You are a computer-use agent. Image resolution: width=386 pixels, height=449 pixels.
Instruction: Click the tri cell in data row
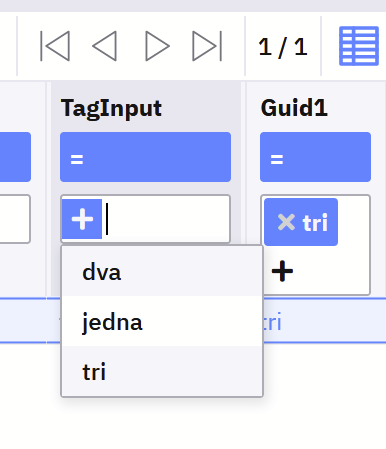[272, 322]
